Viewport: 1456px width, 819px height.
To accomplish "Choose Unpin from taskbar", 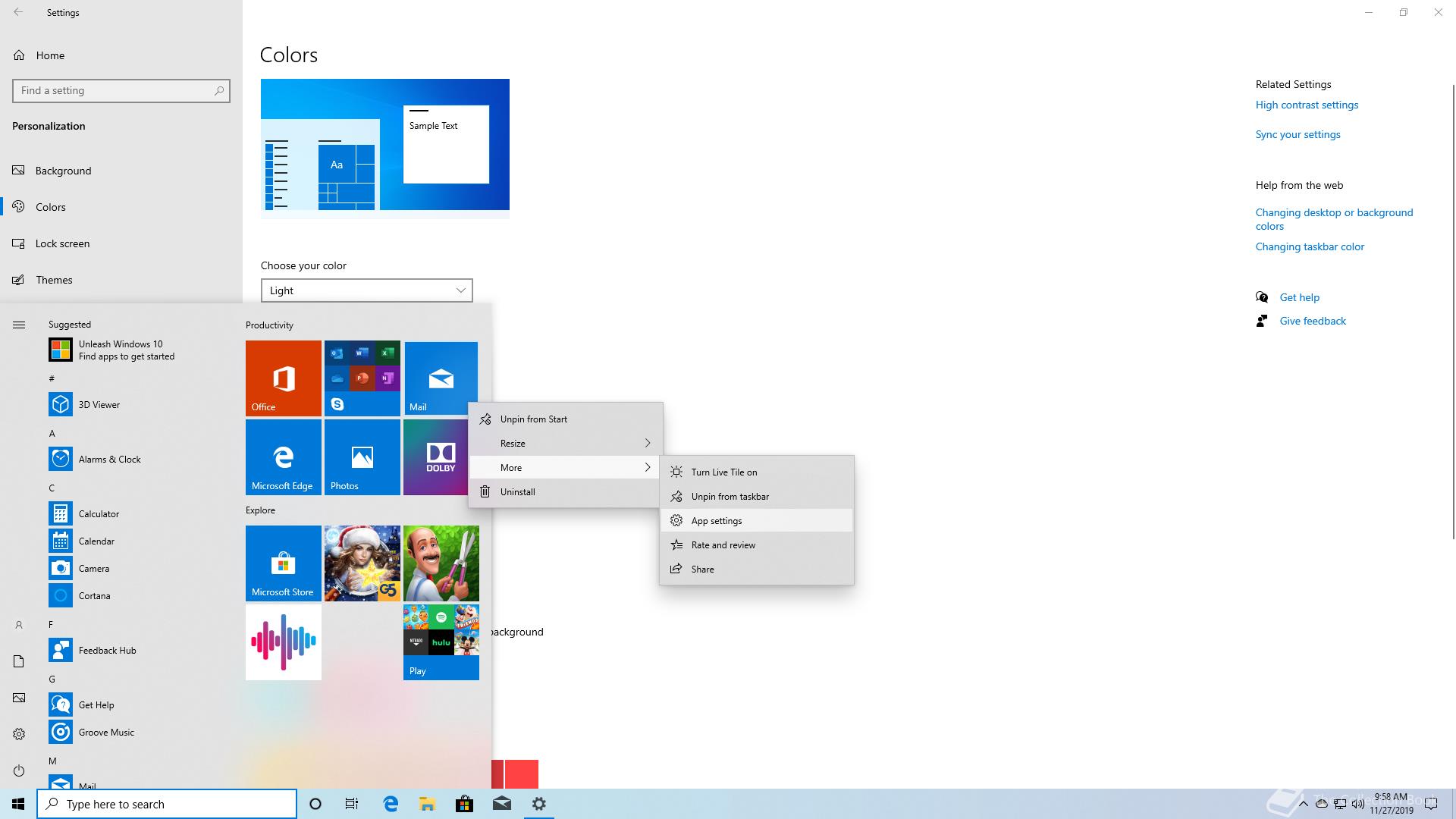I will [x=757, y=496].
